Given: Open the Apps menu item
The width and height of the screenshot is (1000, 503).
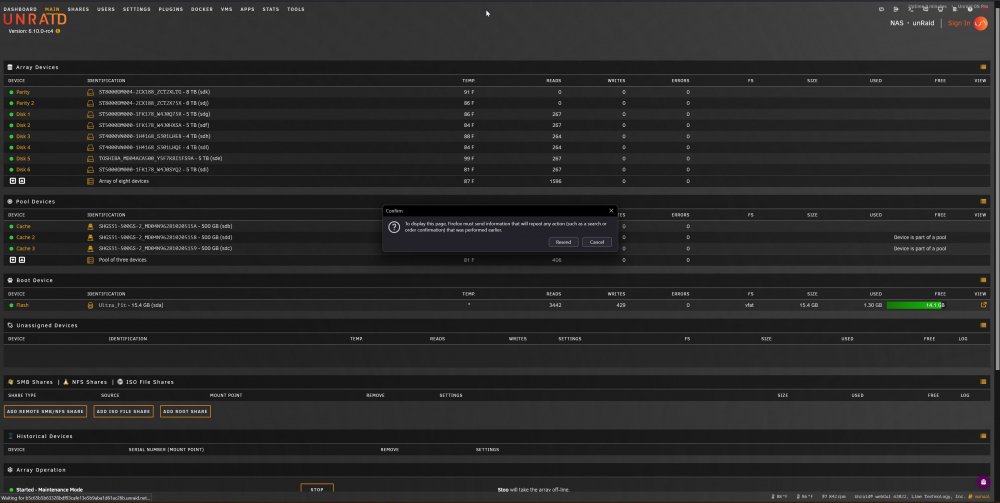Looking at the screenshot, I should point(247,10).
